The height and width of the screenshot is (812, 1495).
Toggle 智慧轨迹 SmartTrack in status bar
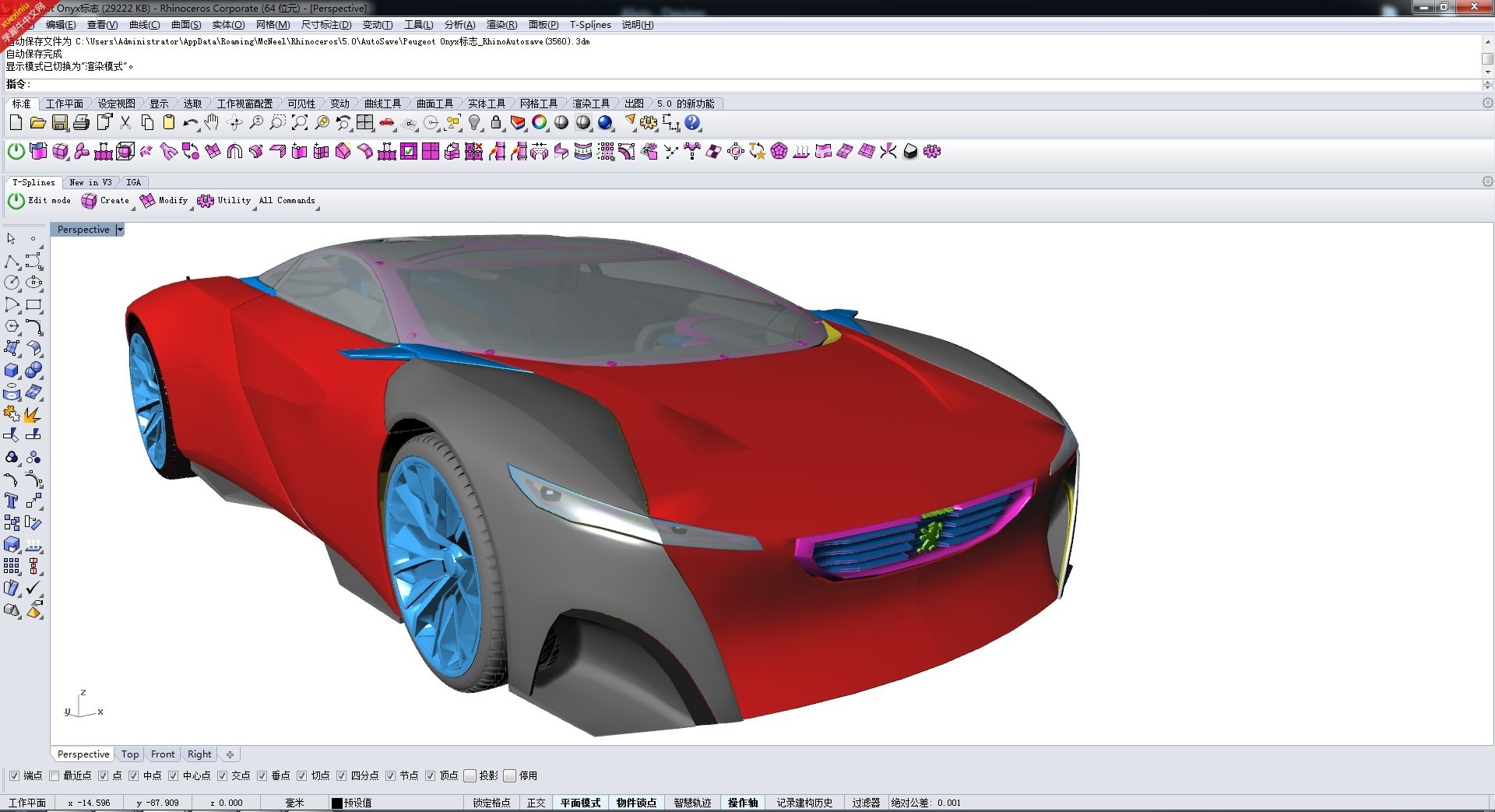(x=692, y=803)
